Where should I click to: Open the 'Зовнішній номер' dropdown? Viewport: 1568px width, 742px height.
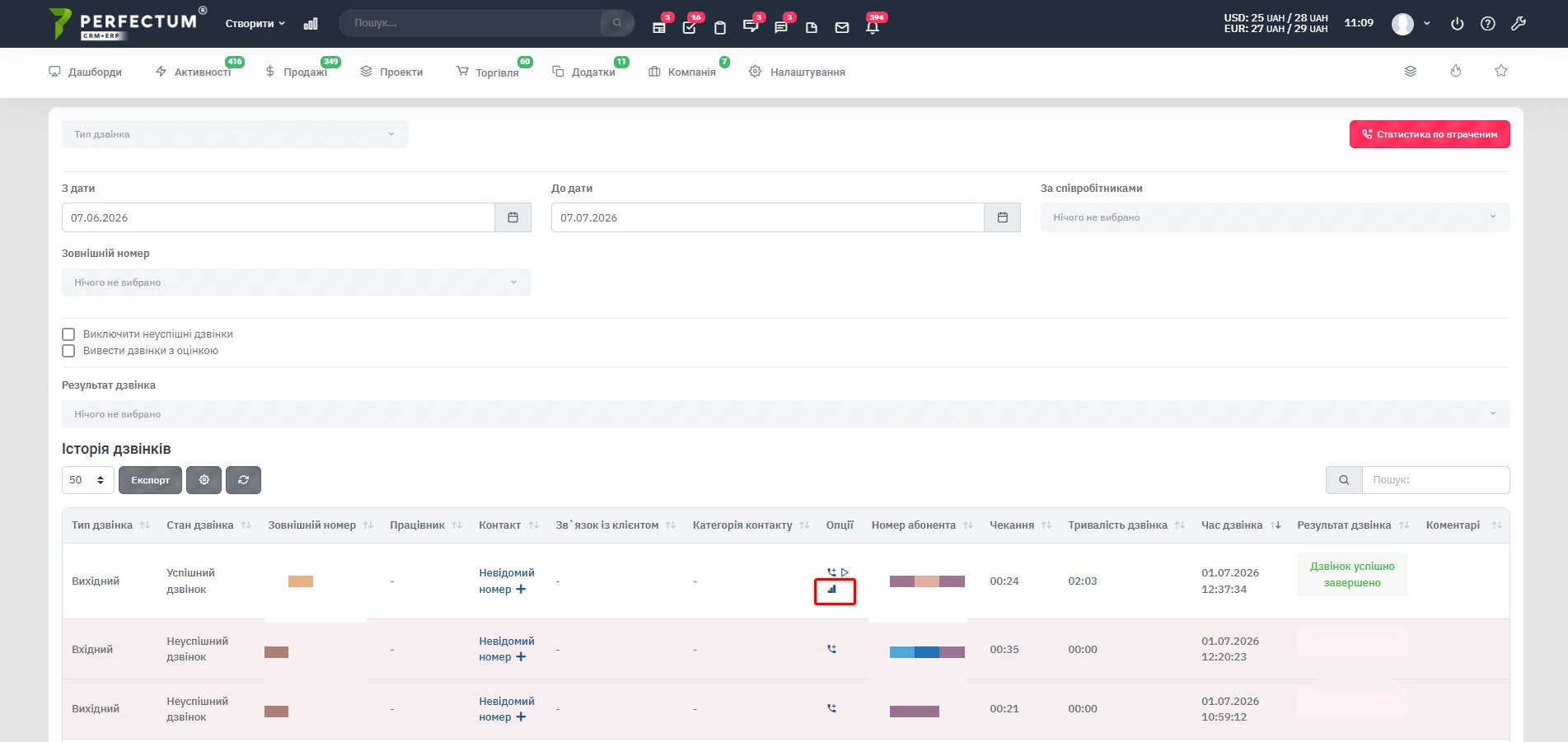click(296, 282)
